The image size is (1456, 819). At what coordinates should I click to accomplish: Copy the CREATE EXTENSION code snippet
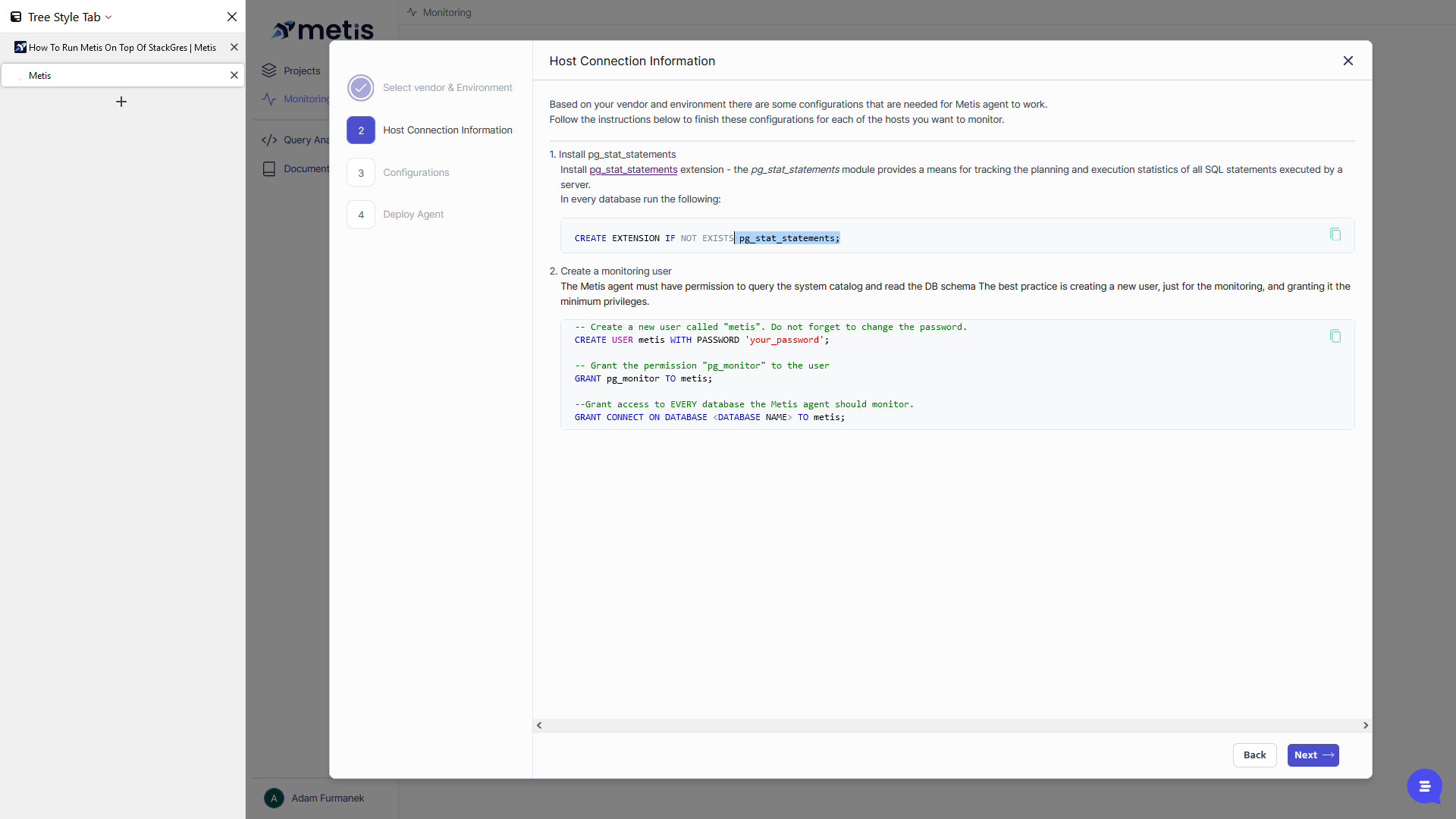1335,234
